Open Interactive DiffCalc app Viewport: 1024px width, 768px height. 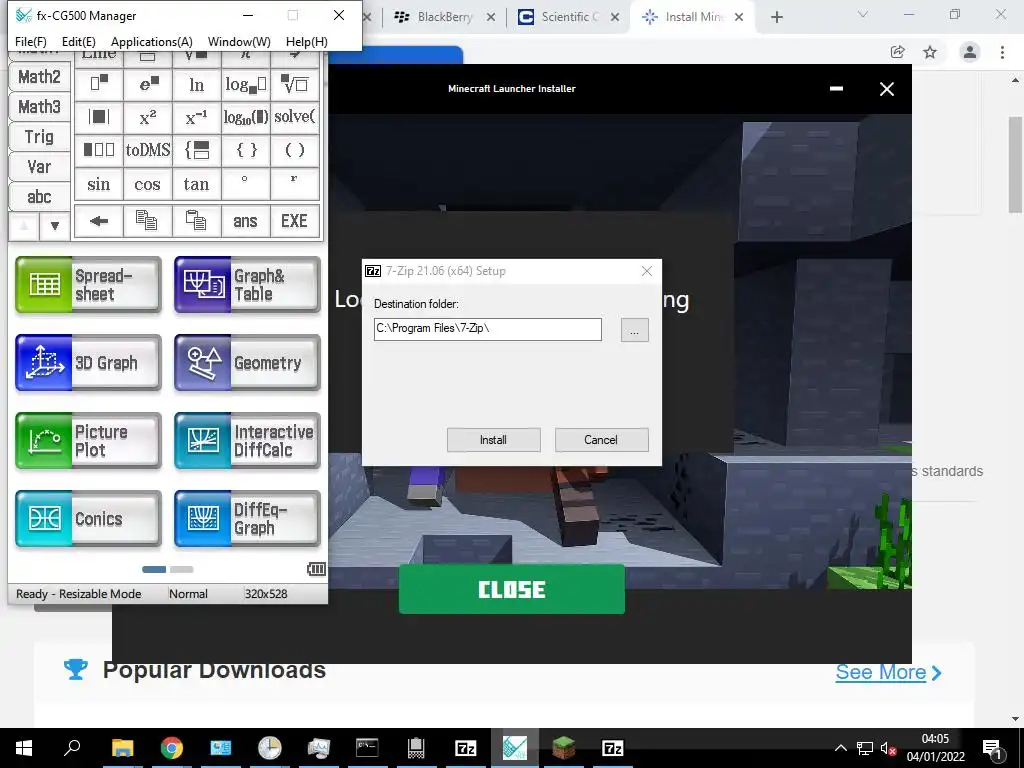[x=248, y=441]
